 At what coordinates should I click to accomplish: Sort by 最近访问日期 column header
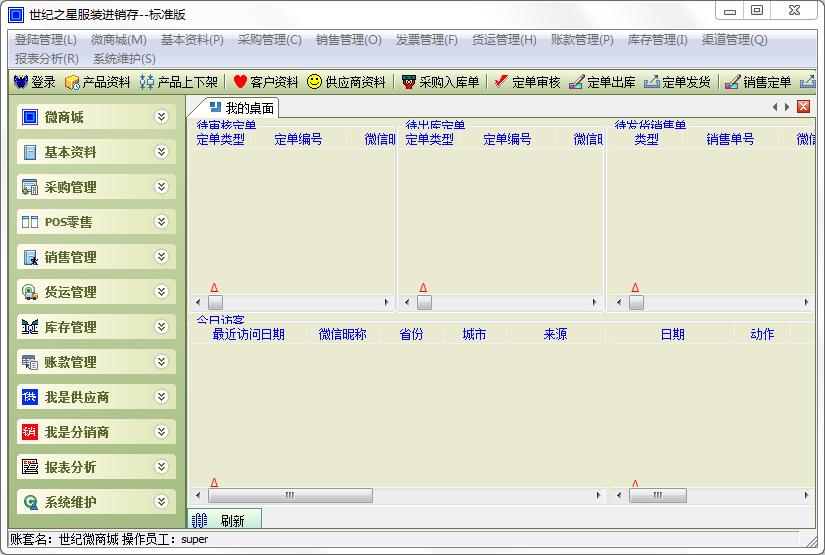[248, 334]
